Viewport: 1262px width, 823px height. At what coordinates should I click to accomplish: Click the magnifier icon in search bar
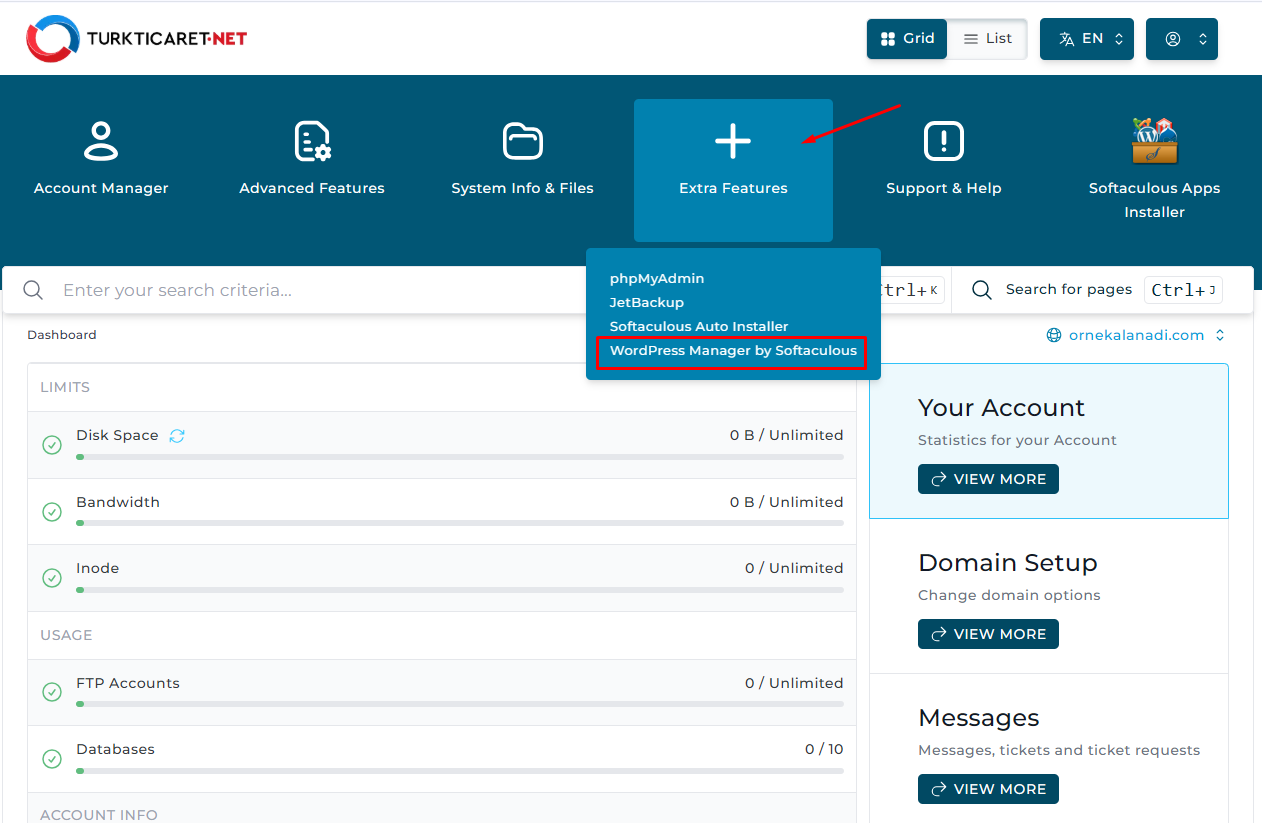point(33,290)
